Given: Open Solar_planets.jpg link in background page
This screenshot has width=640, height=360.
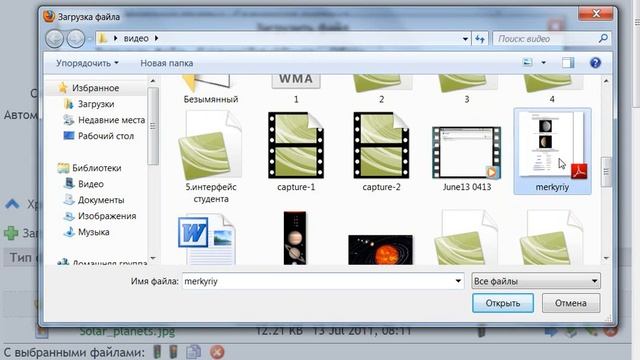Looking at the screenshot, I should point(127,331).
